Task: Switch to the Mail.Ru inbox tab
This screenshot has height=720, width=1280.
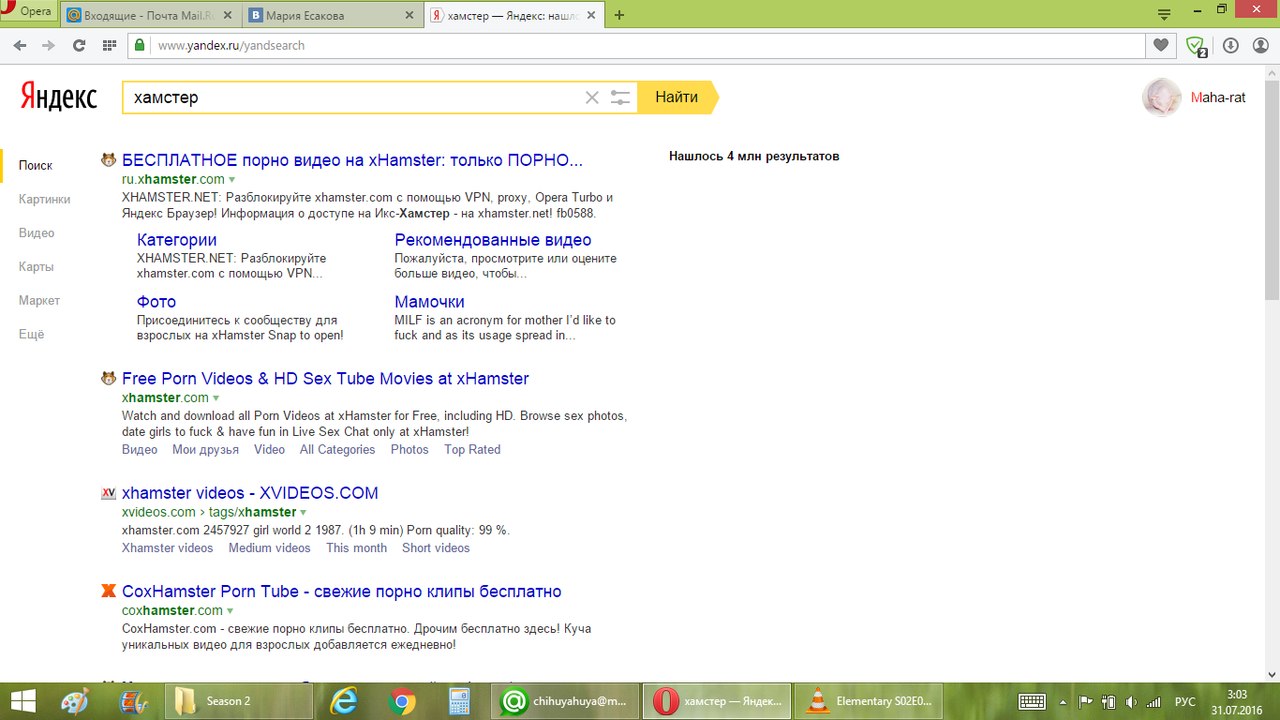Action: (150, 15)
